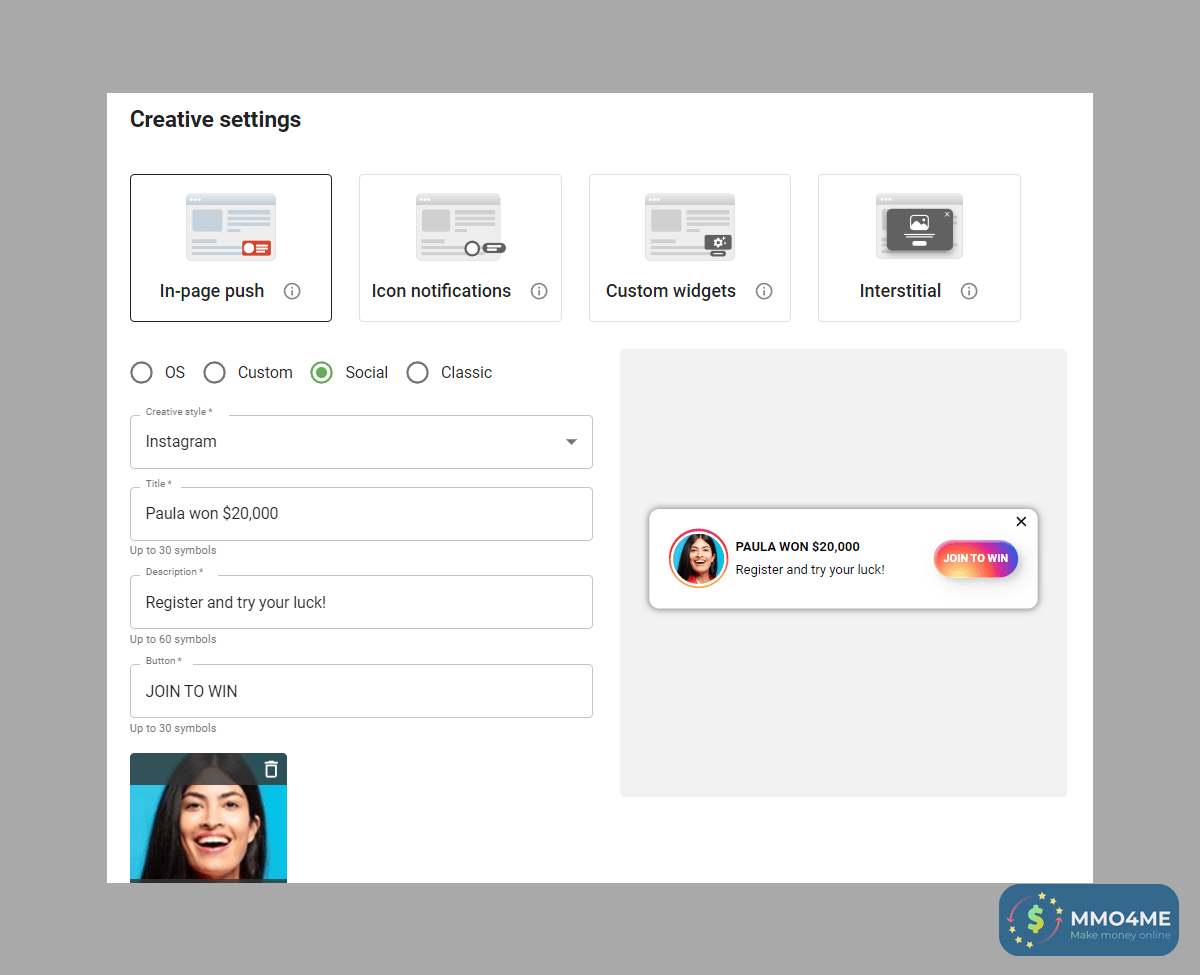This screenshot has height=975, width=1200.
Task: Open the Creative style dropdown arrow
Action: point(571,442)
